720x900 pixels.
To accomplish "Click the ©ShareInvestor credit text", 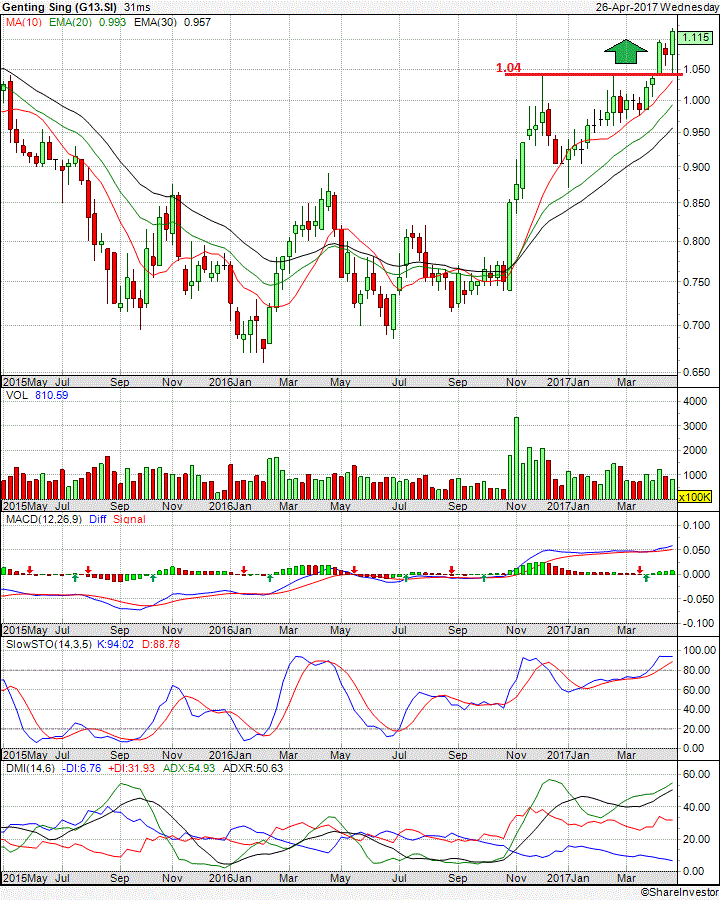I will coord(679,892).
